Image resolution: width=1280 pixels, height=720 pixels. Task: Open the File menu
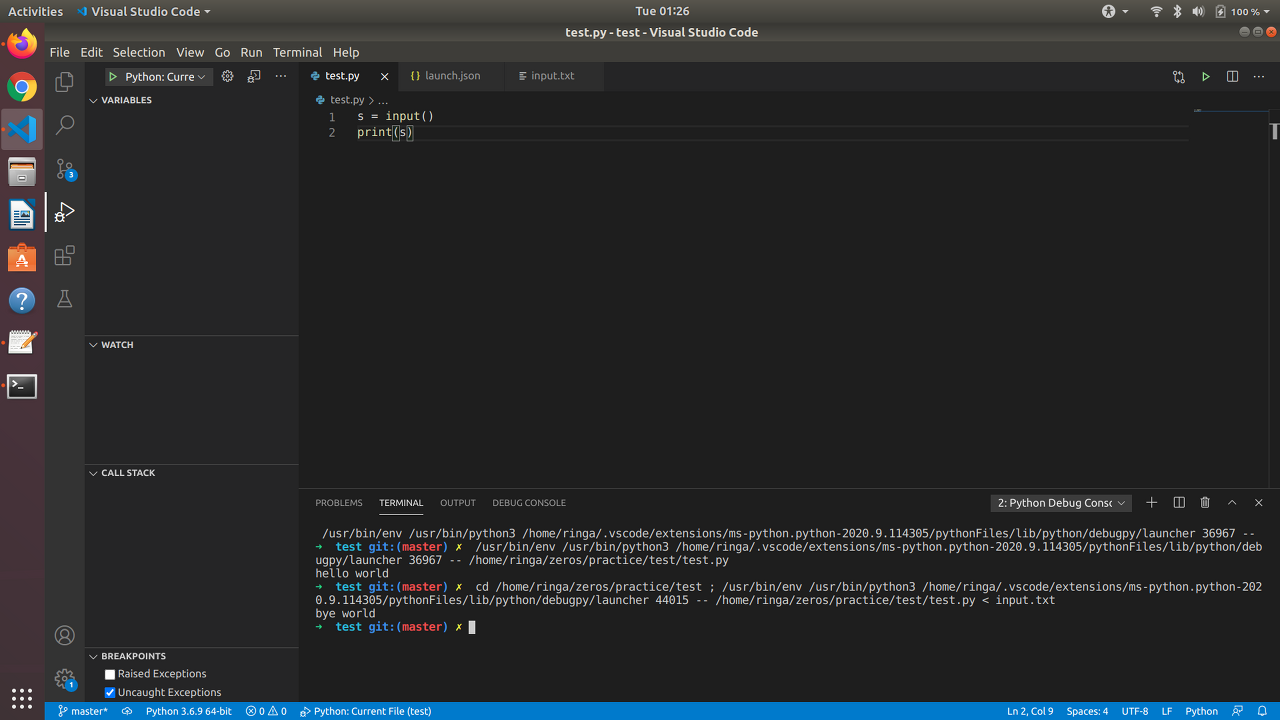(60, 52)
